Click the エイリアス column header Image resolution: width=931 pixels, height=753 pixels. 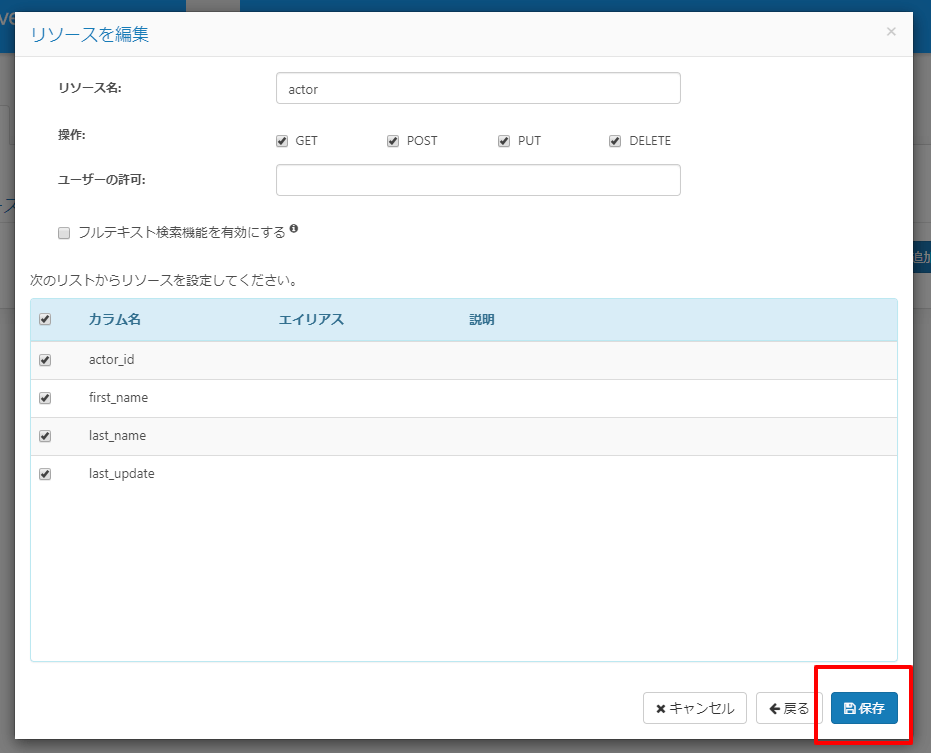(311, 319)
